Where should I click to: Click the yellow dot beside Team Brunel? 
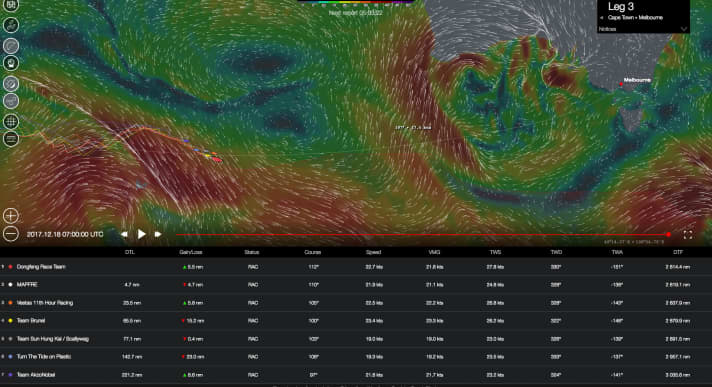point(10,321)
